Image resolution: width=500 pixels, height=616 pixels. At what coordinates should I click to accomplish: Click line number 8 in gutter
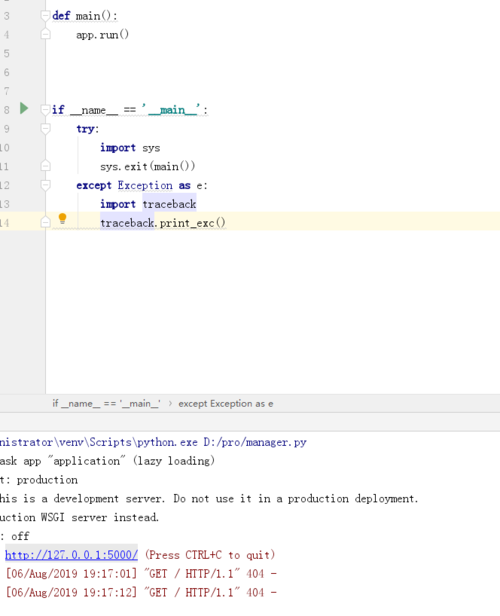coord(6,110)
